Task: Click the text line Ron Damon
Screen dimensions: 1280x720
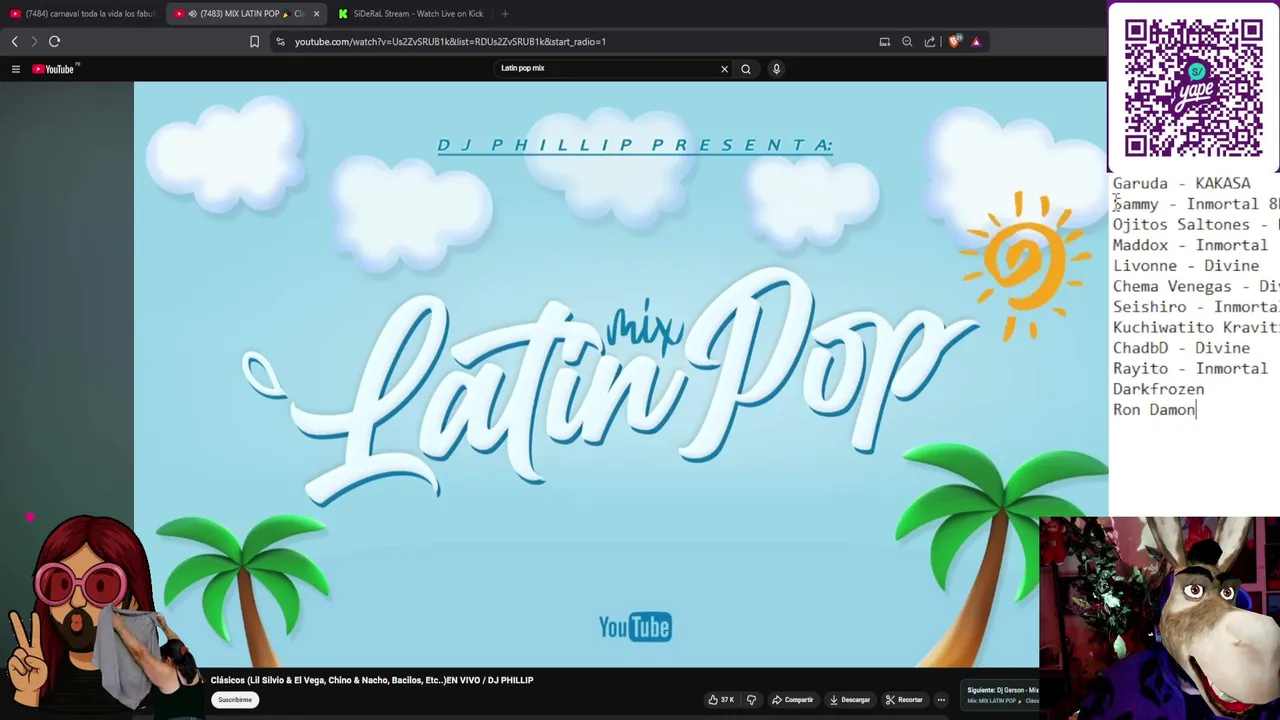Action: pos(1154,410)
